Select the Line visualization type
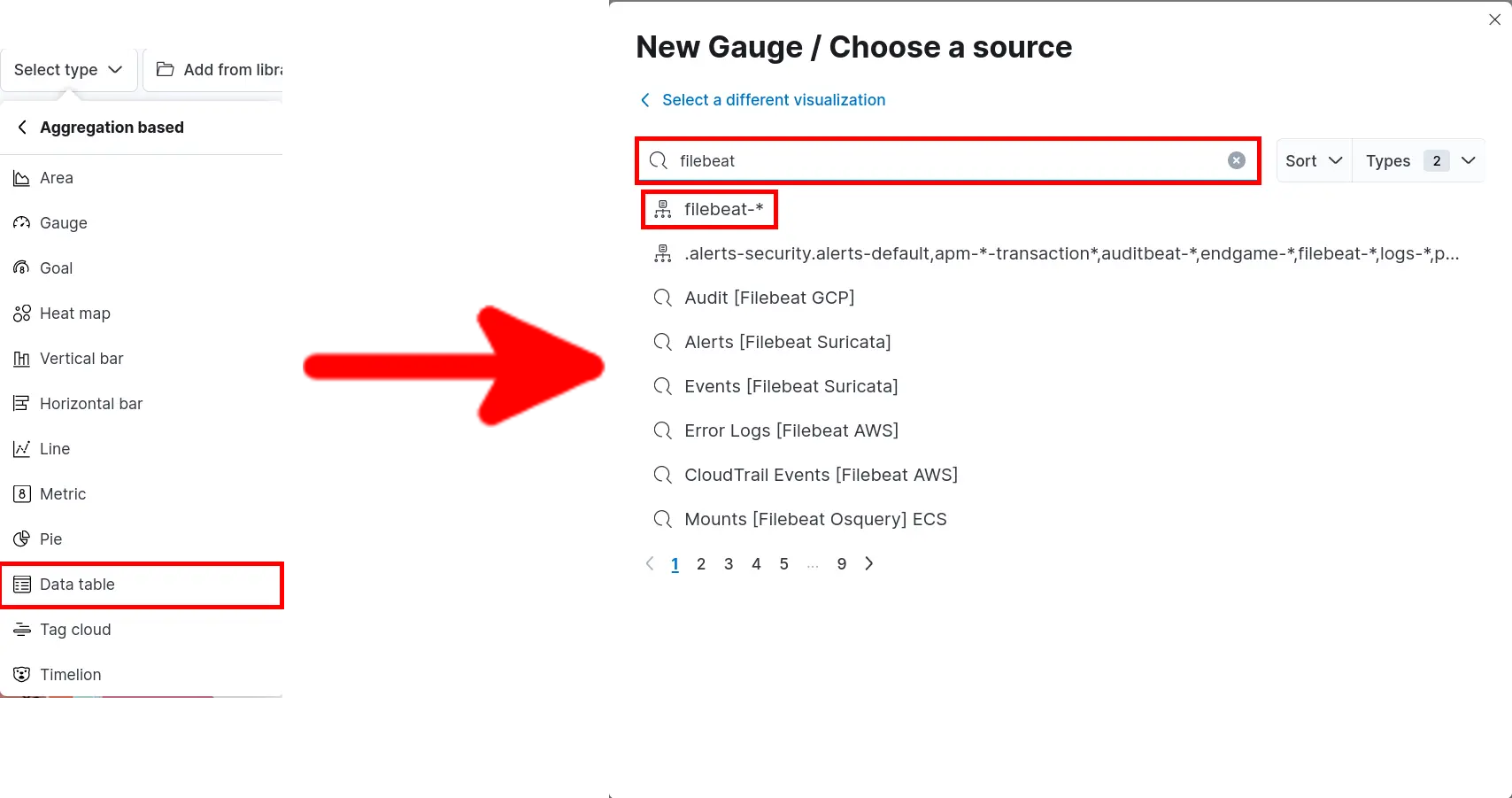The height and width of the screenshot is (798, 1512). pyautogui.click(x=53, y=448)
